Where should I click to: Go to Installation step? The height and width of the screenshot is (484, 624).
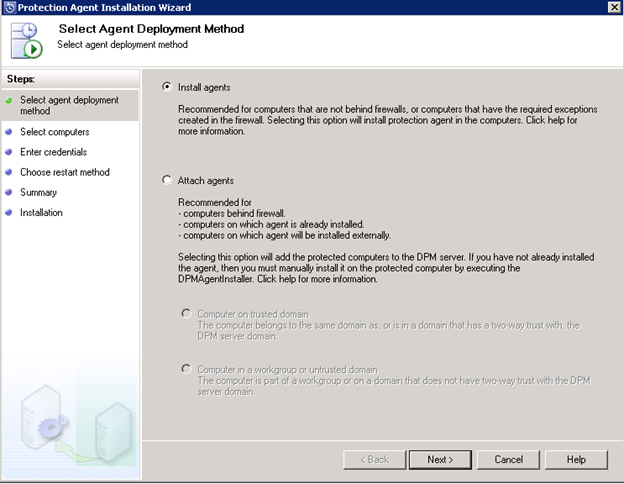tap(41, 213)
